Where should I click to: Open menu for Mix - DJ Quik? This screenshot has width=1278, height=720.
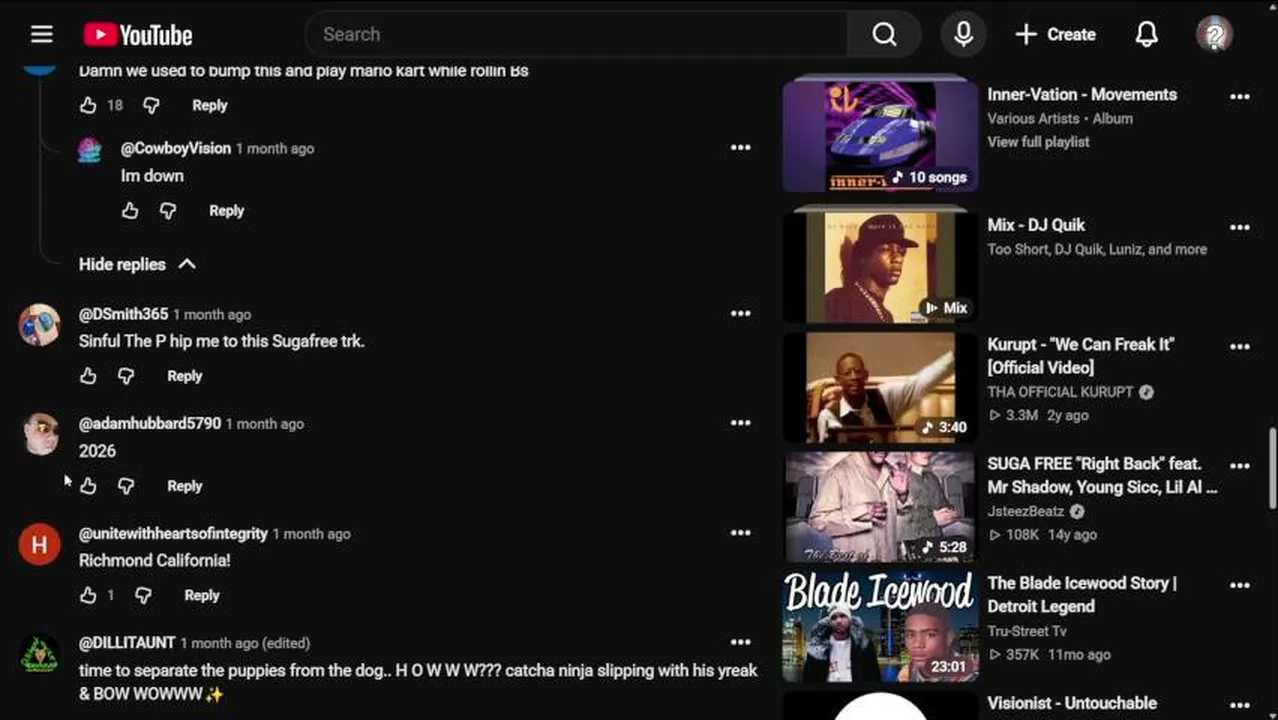(1240, 227)
